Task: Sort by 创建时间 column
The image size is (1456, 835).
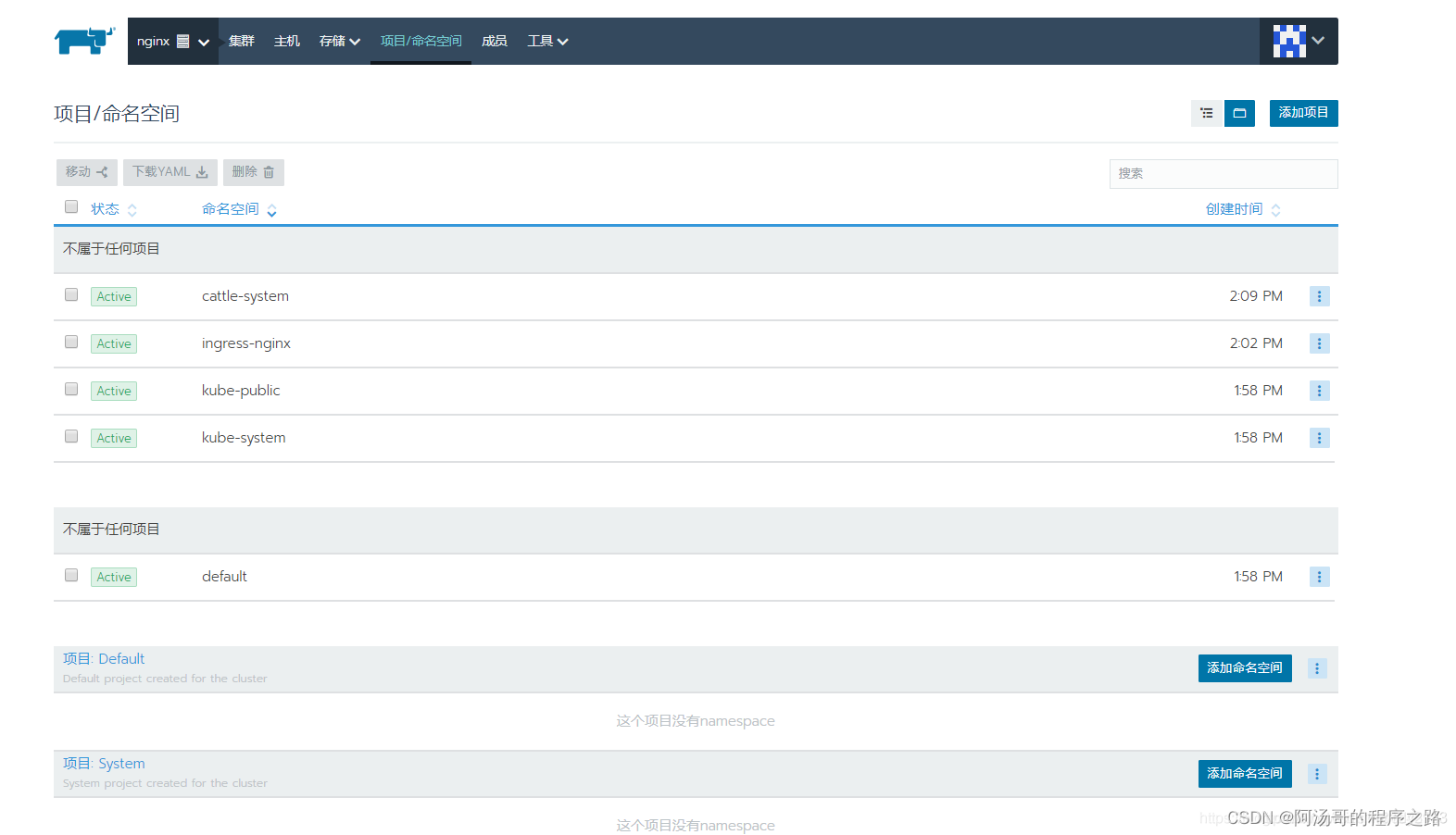Action: (x=1243, y=209)
